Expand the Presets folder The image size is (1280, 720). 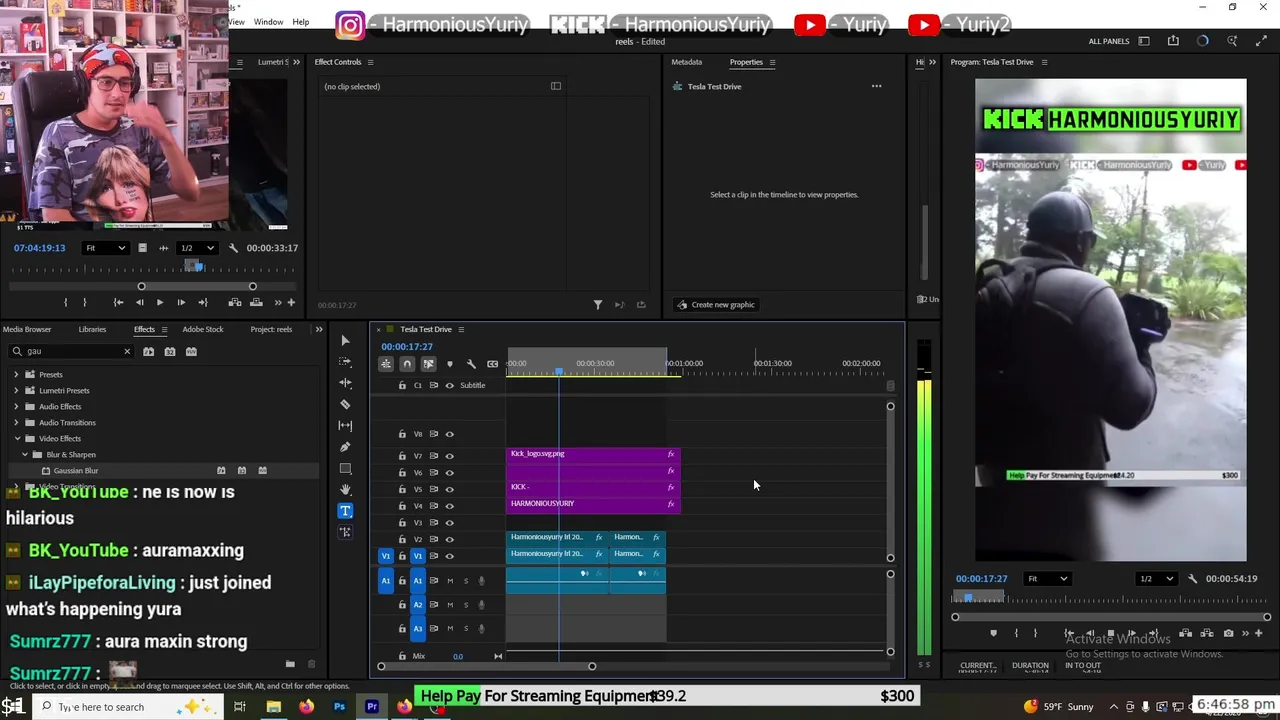click(16, 375)
